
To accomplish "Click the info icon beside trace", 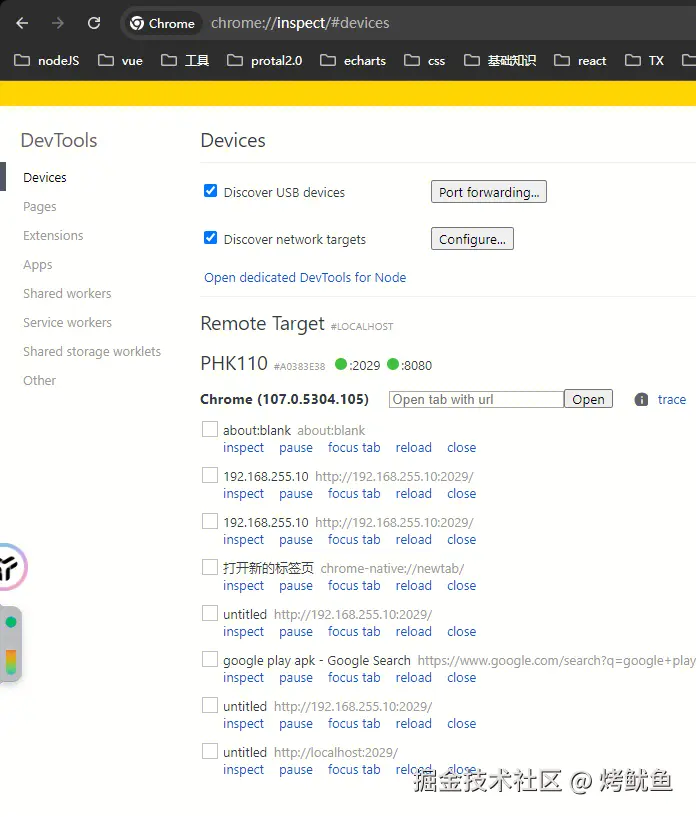I will click(641, 400).
